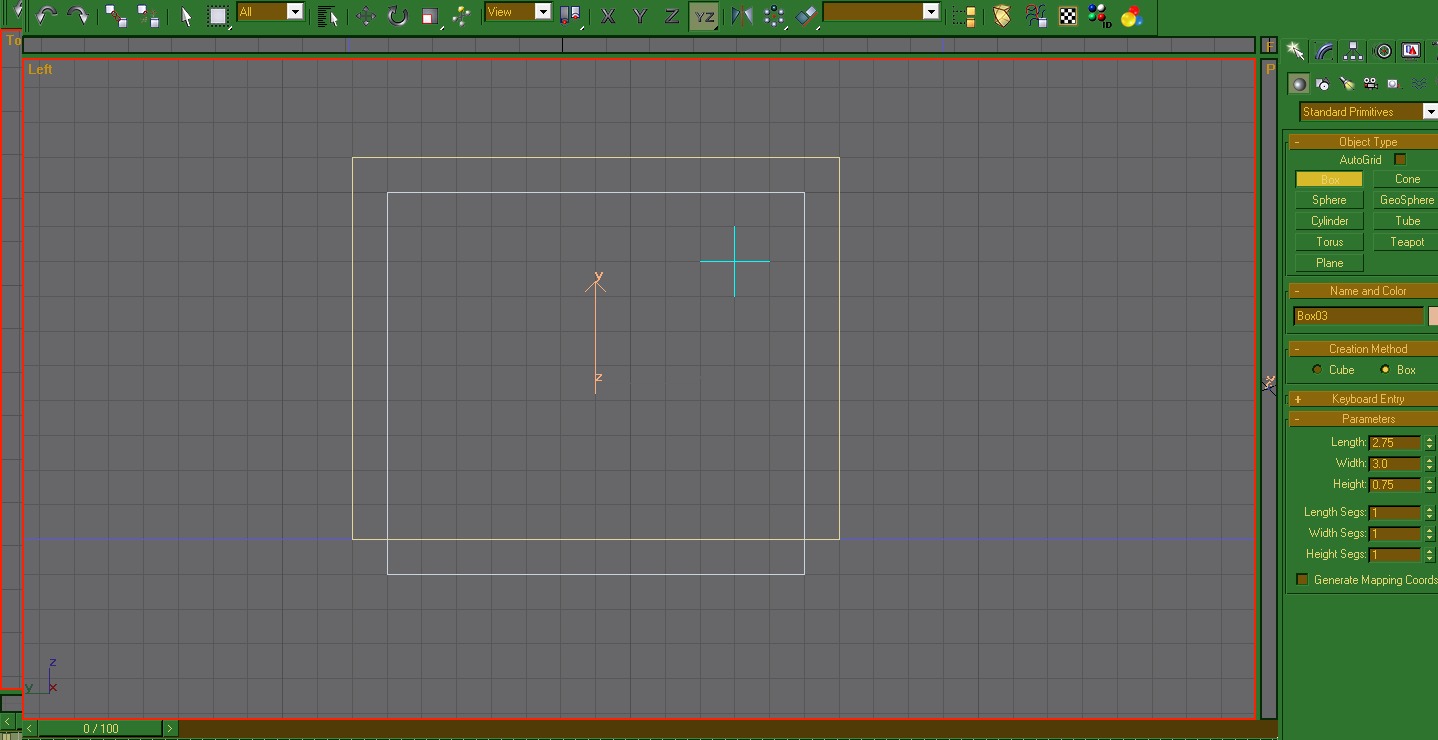
Task: Click the Tube primitive button
Action: [1407, 221]
